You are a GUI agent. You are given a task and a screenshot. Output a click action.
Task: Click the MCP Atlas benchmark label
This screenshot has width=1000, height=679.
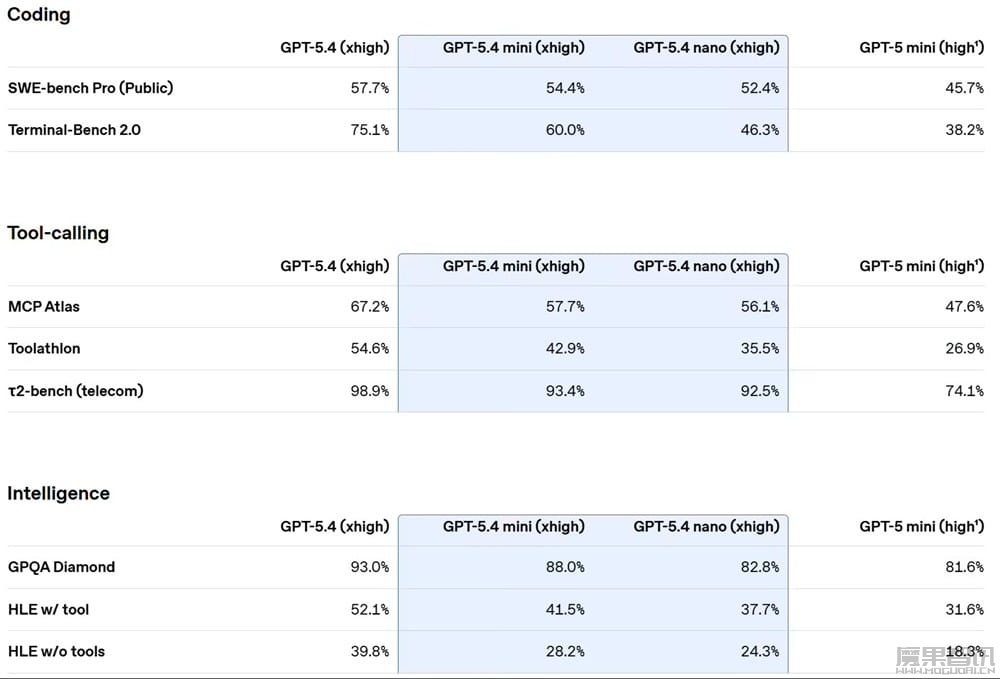44,307
